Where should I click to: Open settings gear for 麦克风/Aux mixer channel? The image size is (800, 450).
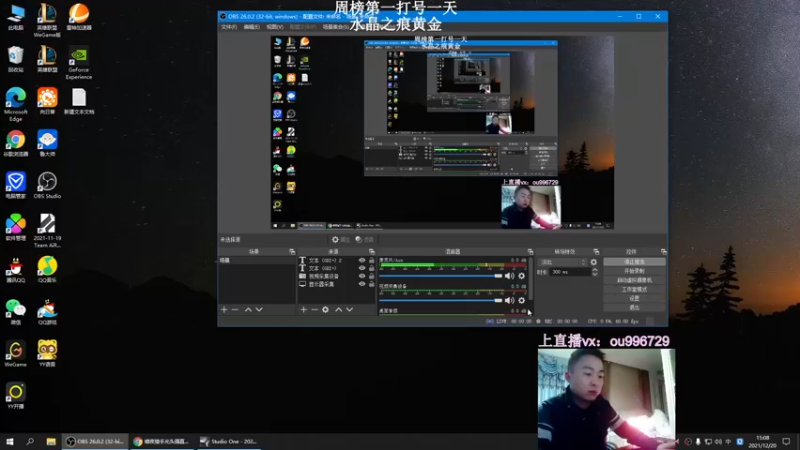point(521,276)
